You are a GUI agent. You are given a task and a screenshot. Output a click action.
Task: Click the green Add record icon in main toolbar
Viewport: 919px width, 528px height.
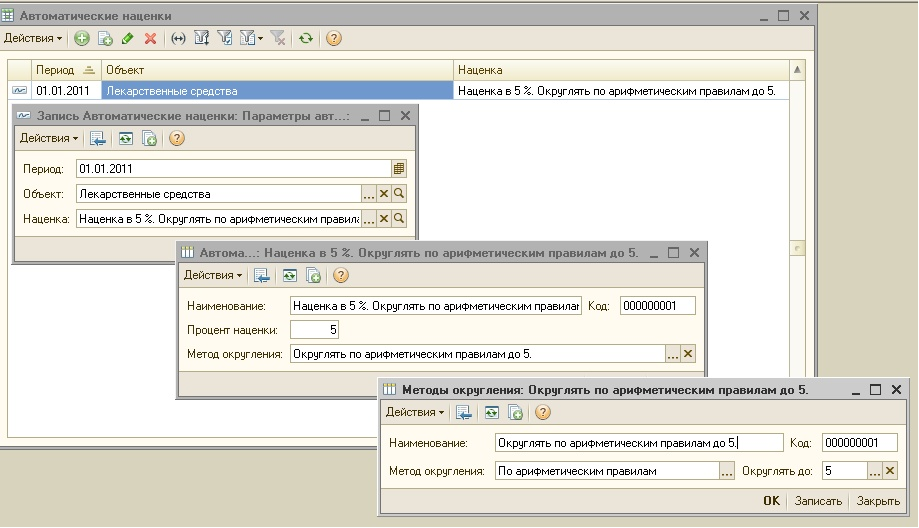tap(81, 39)
